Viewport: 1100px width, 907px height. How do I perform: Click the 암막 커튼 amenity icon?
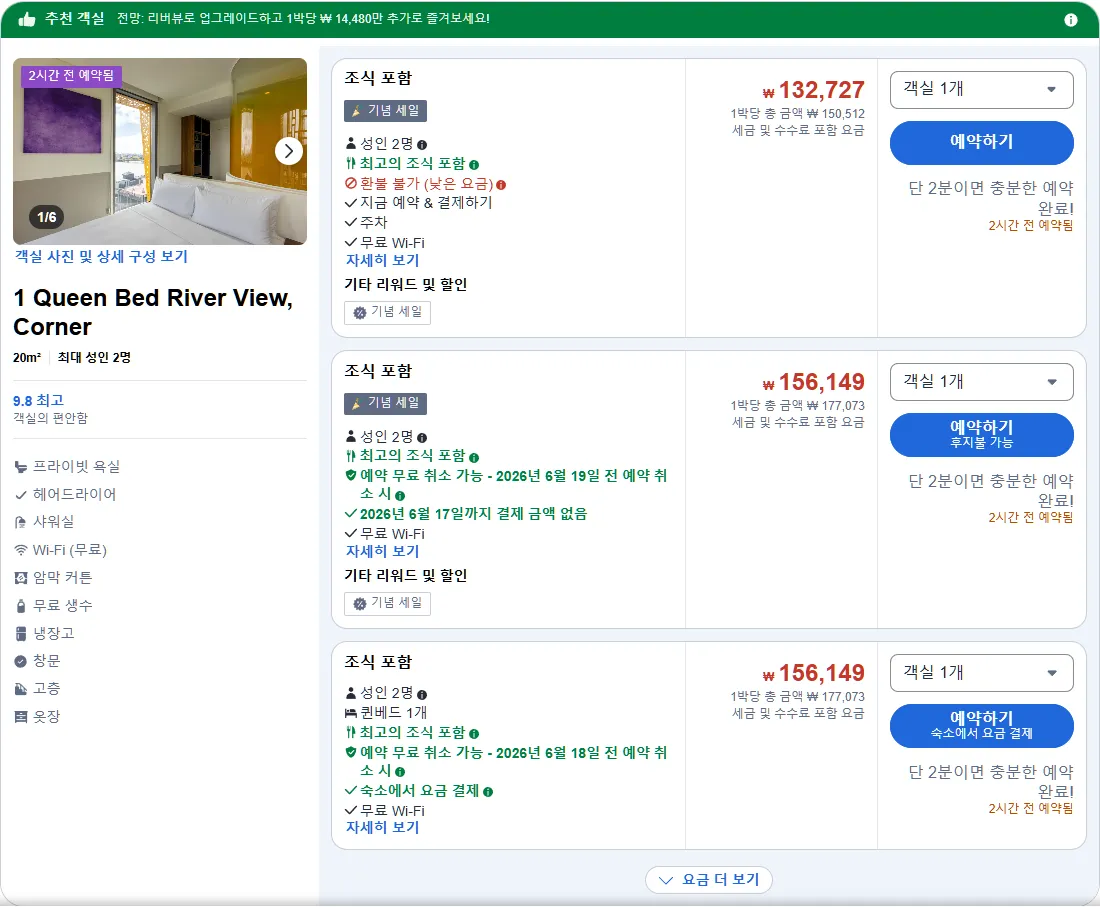point(21,578)
